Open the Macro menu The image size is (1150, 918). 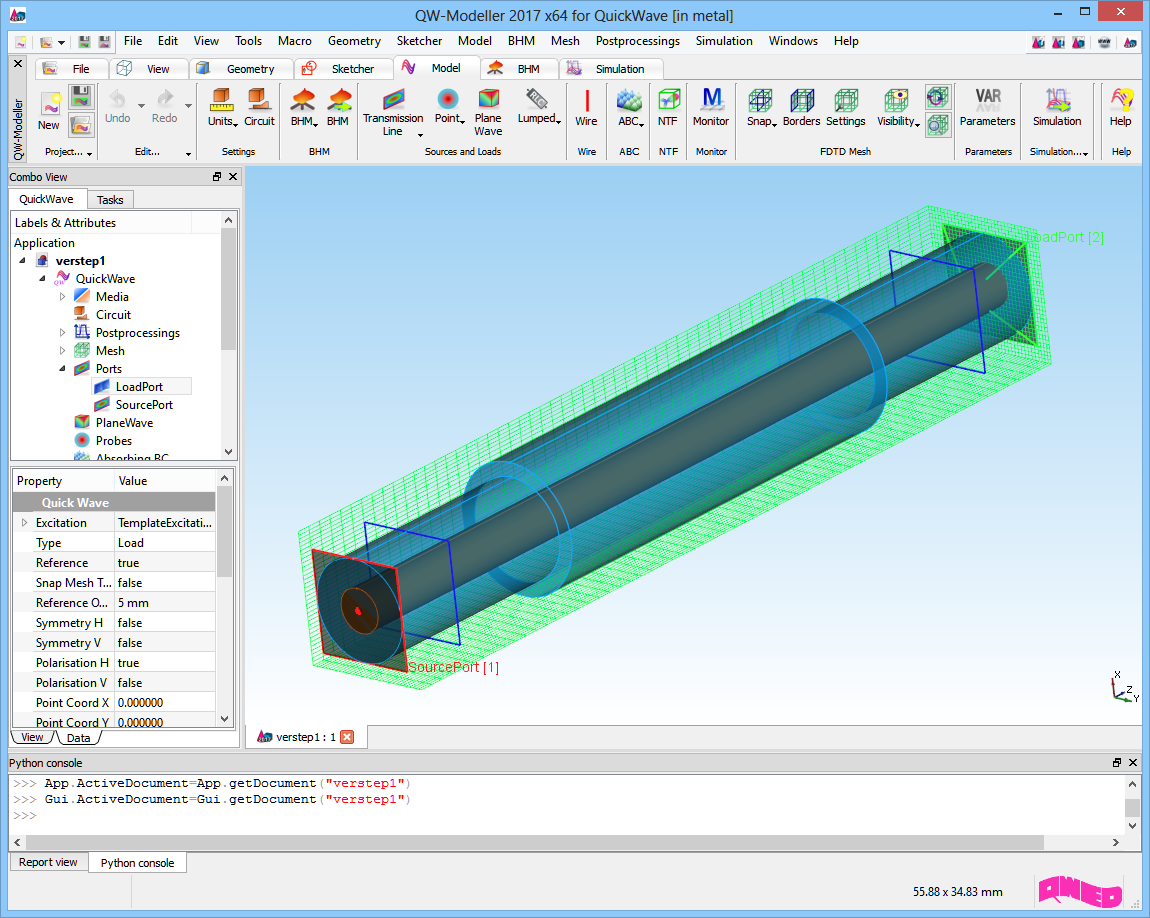tap(295, 41)
